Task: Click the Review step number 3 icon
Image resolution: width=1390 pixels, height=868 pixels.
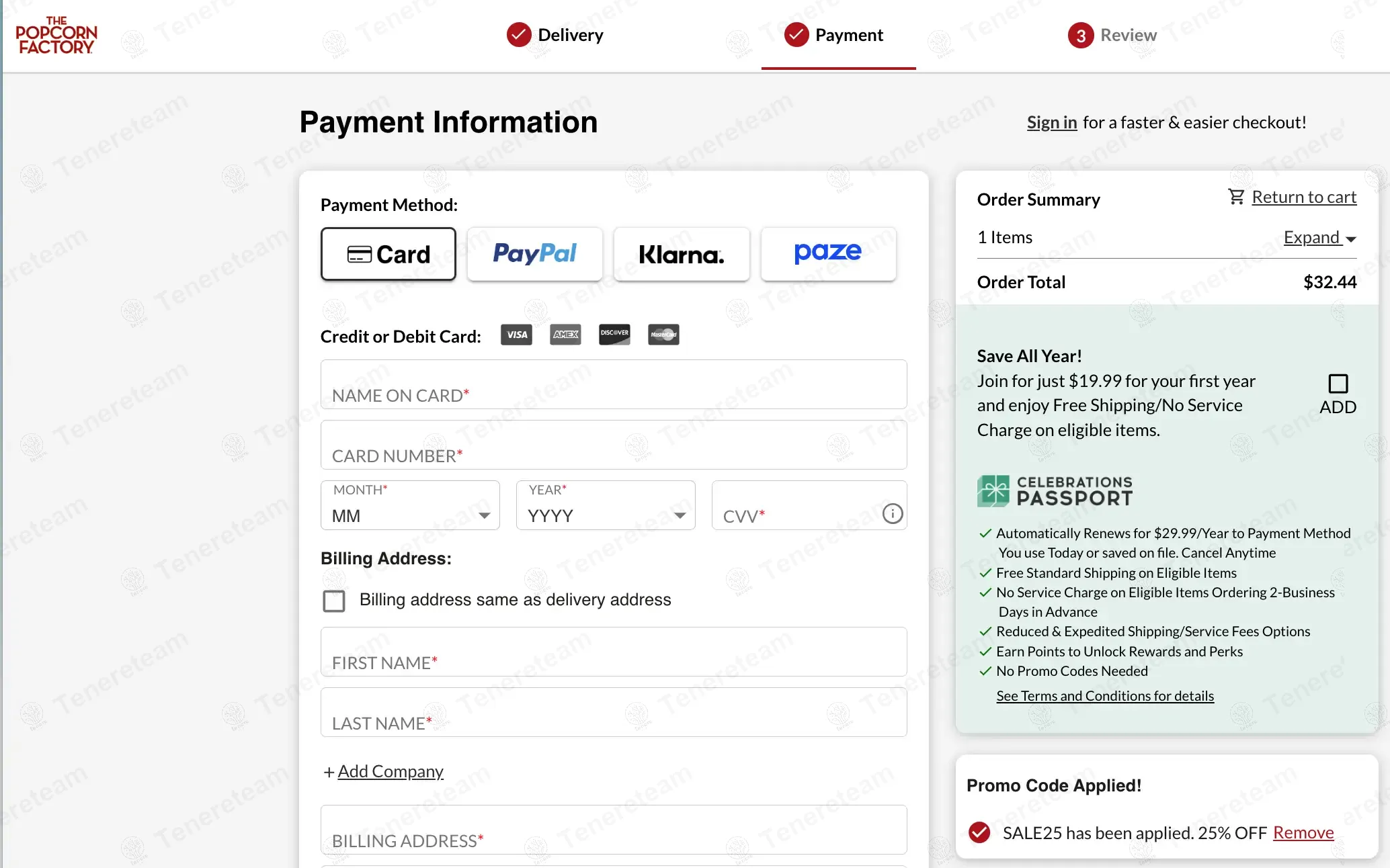Action: pos(1081,36)
